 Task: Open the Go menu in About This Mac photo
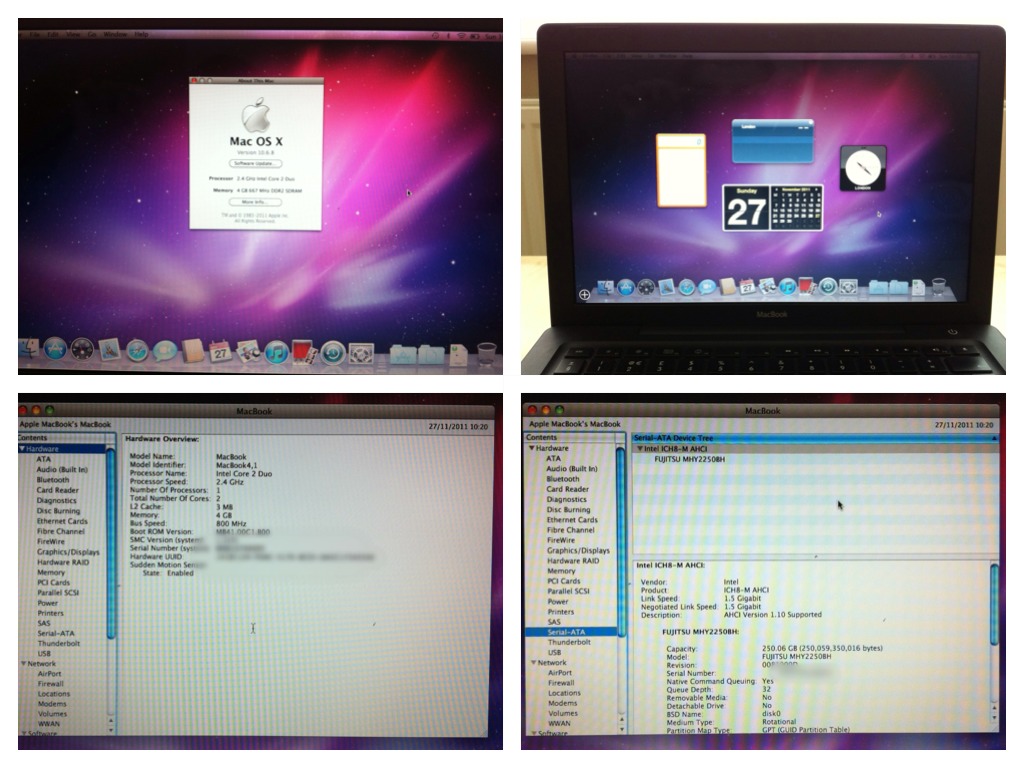tap(91, 34)
